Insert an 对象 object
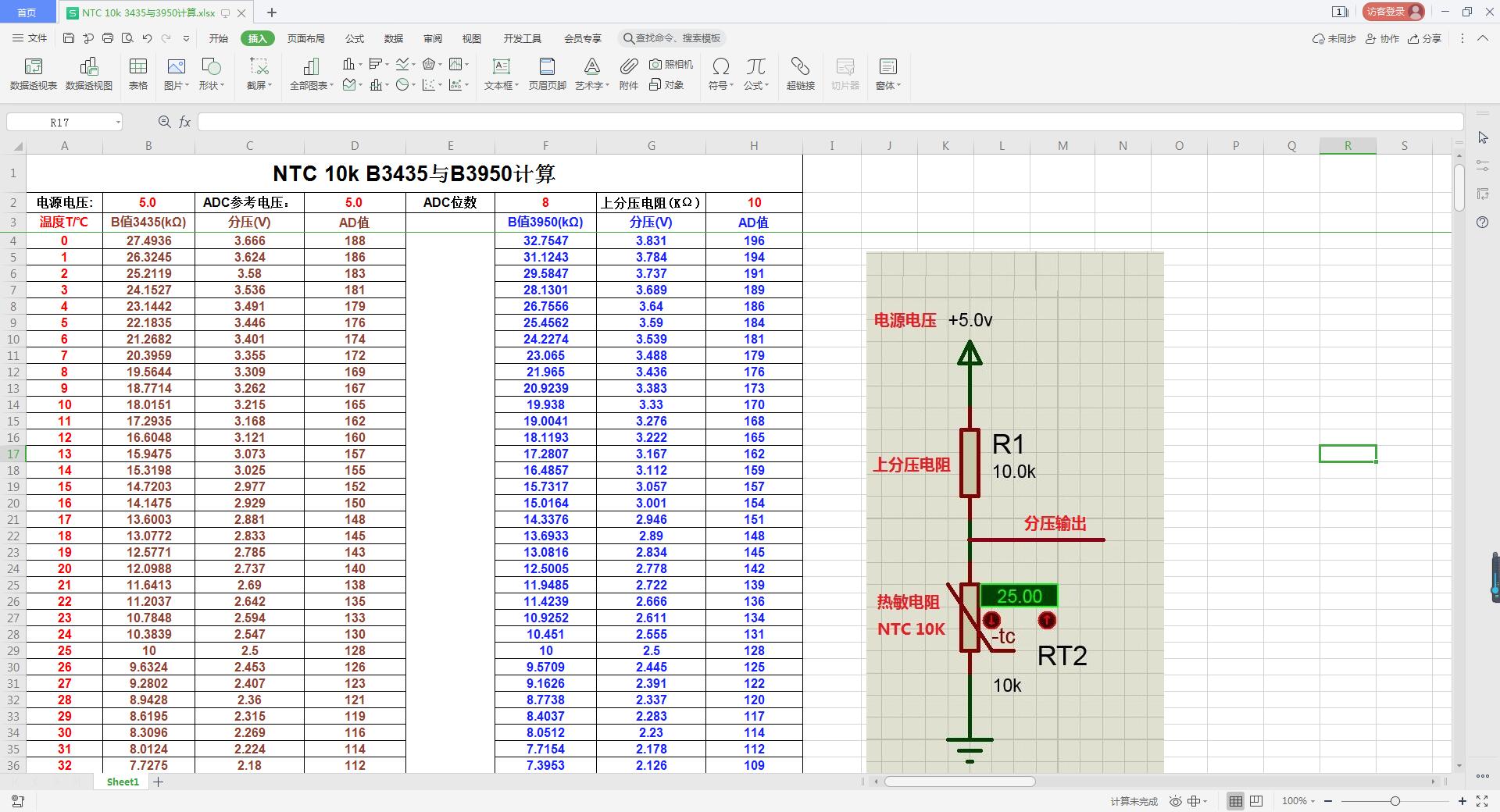 [x=666, y=84]
